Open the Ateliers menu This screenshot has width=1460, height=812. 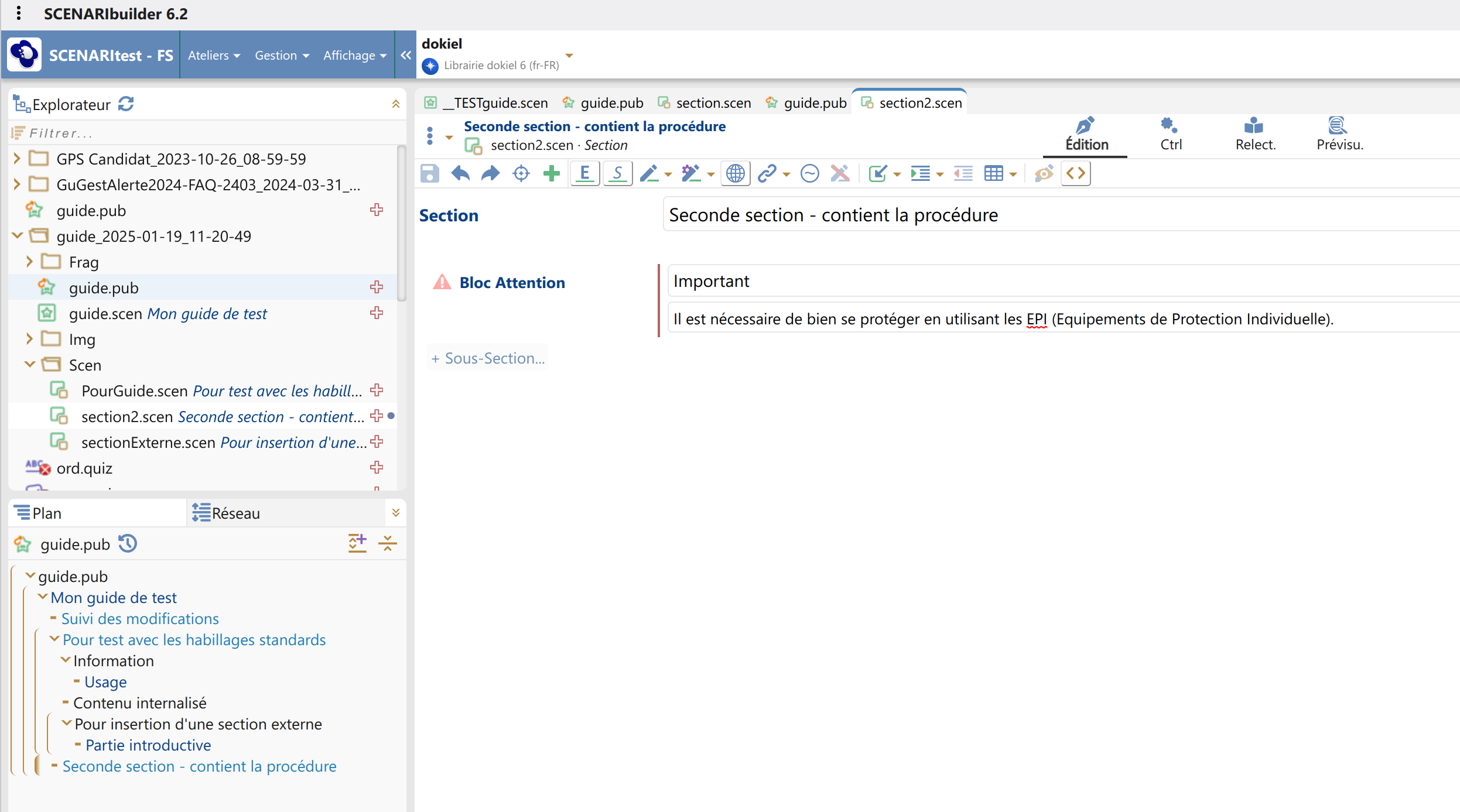tap(214, 56)
